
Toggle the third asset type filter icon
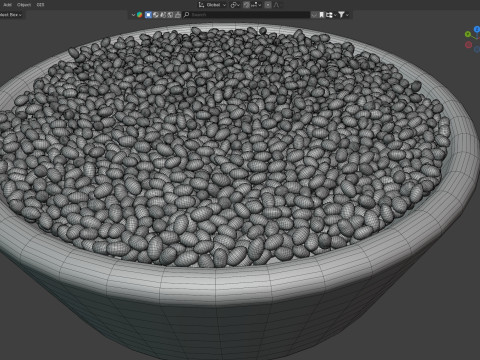tap(163, 15)
